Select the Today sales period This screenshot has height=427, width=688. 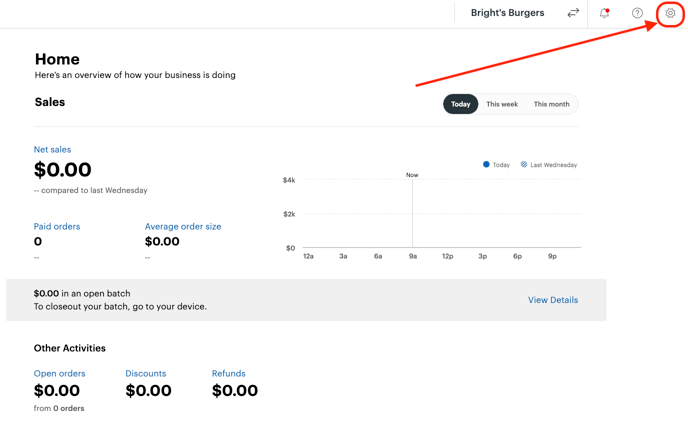[460, 104]
